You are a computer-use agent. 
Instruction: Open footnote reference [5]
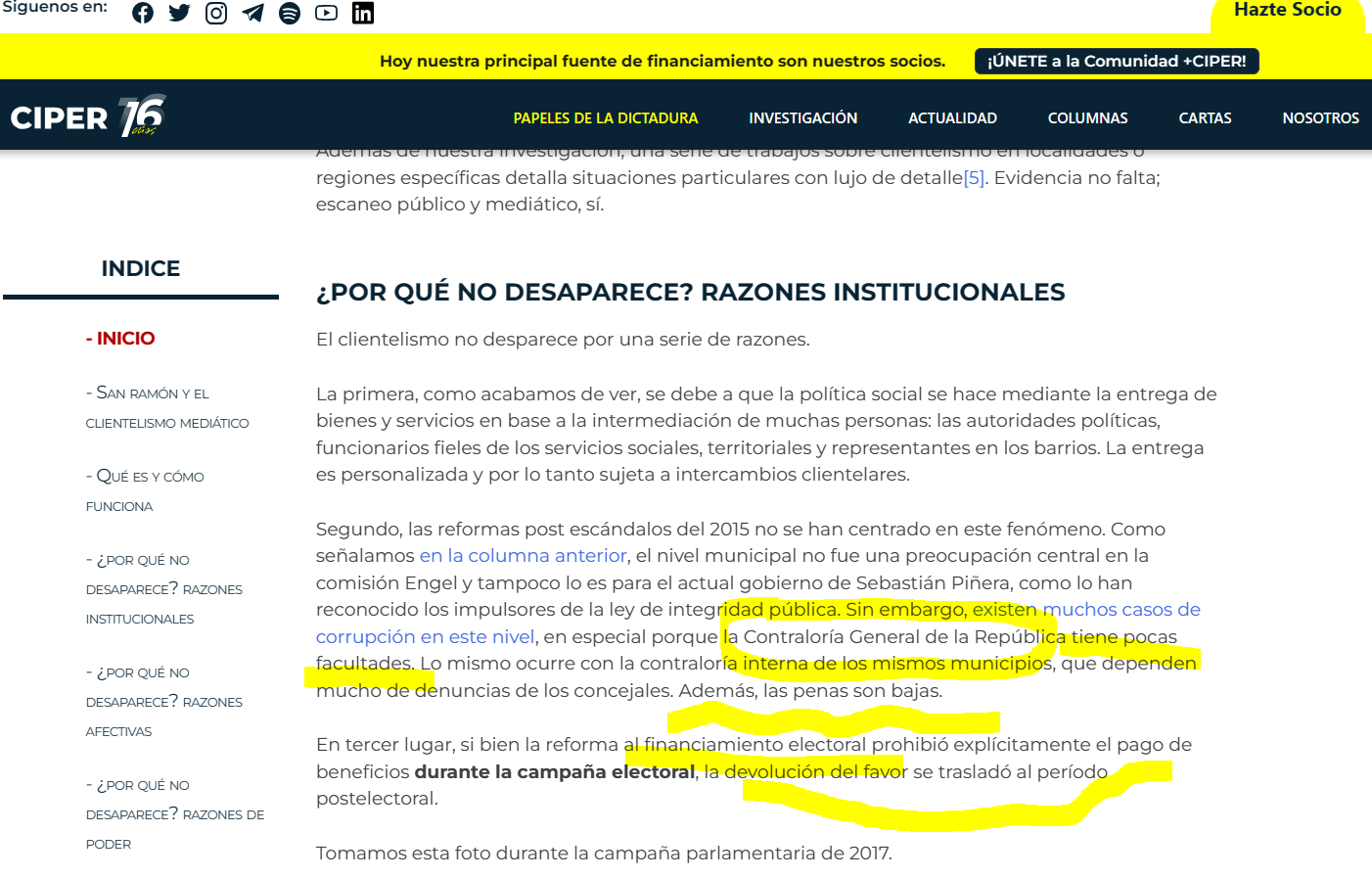974,178
